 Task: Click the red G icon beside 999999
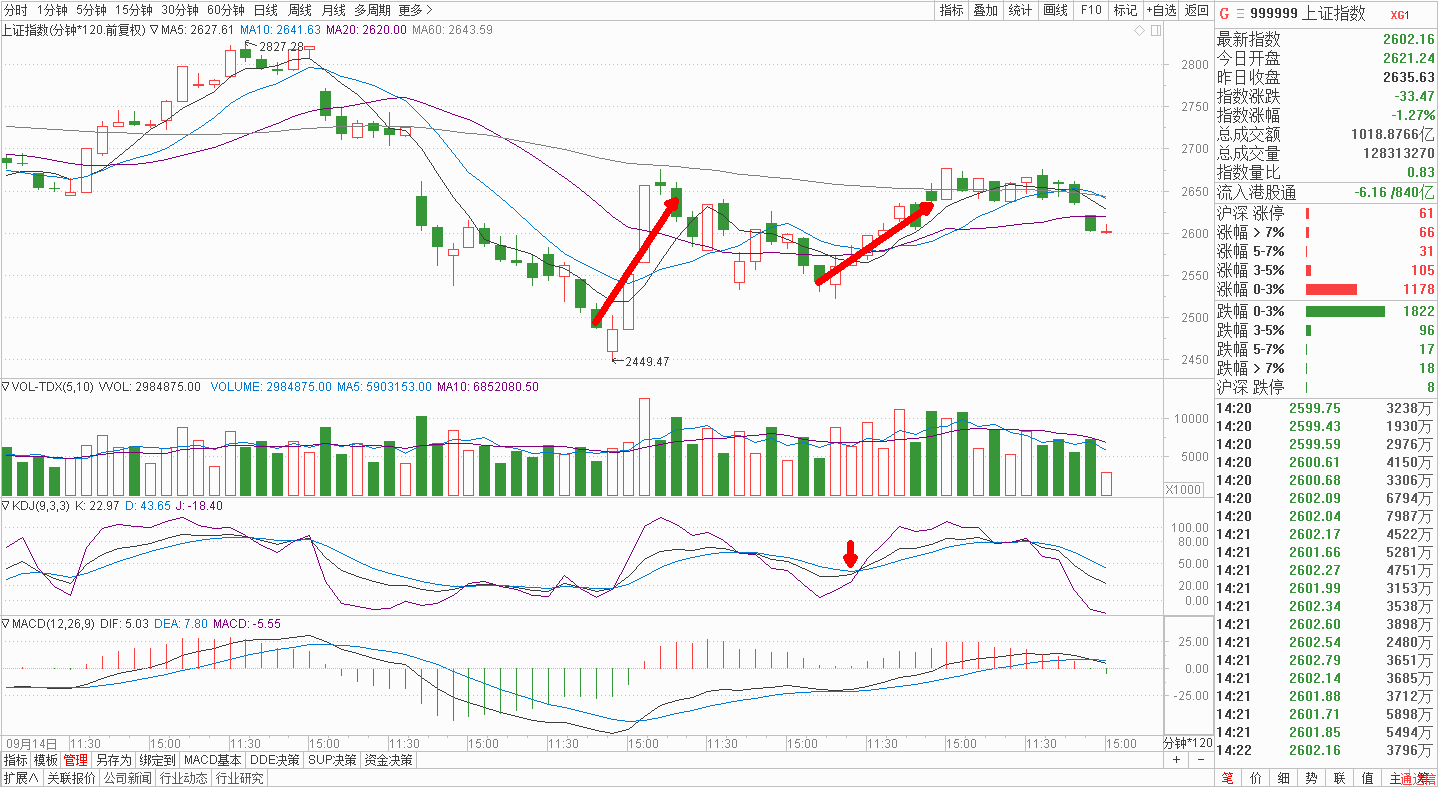click(1223, 14)
